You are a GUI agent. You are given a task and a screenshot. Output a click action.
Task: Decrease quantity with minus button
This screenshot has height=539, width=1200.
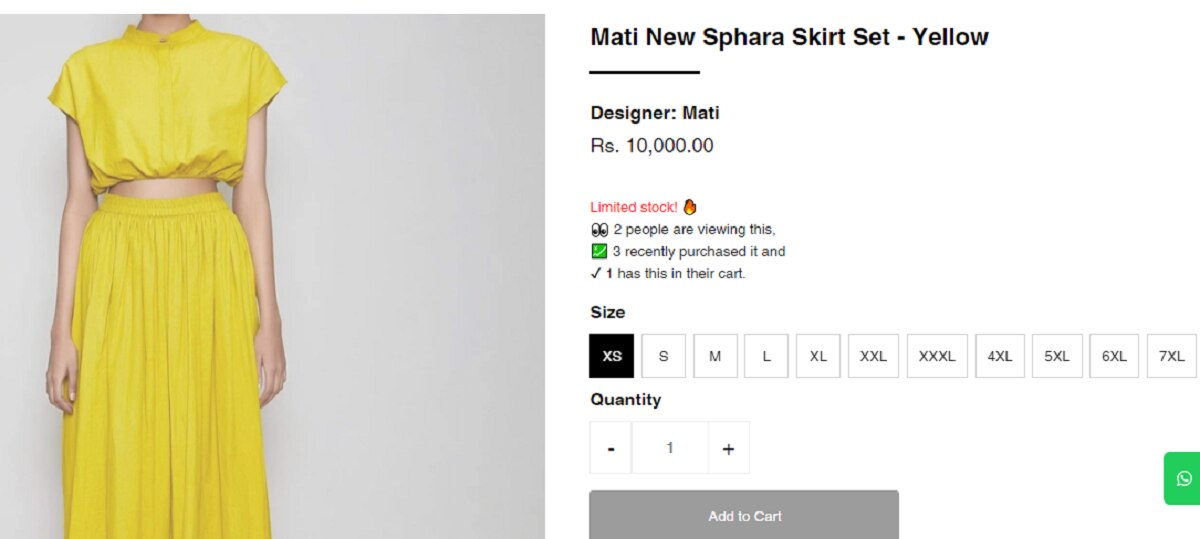pos(611,448)
